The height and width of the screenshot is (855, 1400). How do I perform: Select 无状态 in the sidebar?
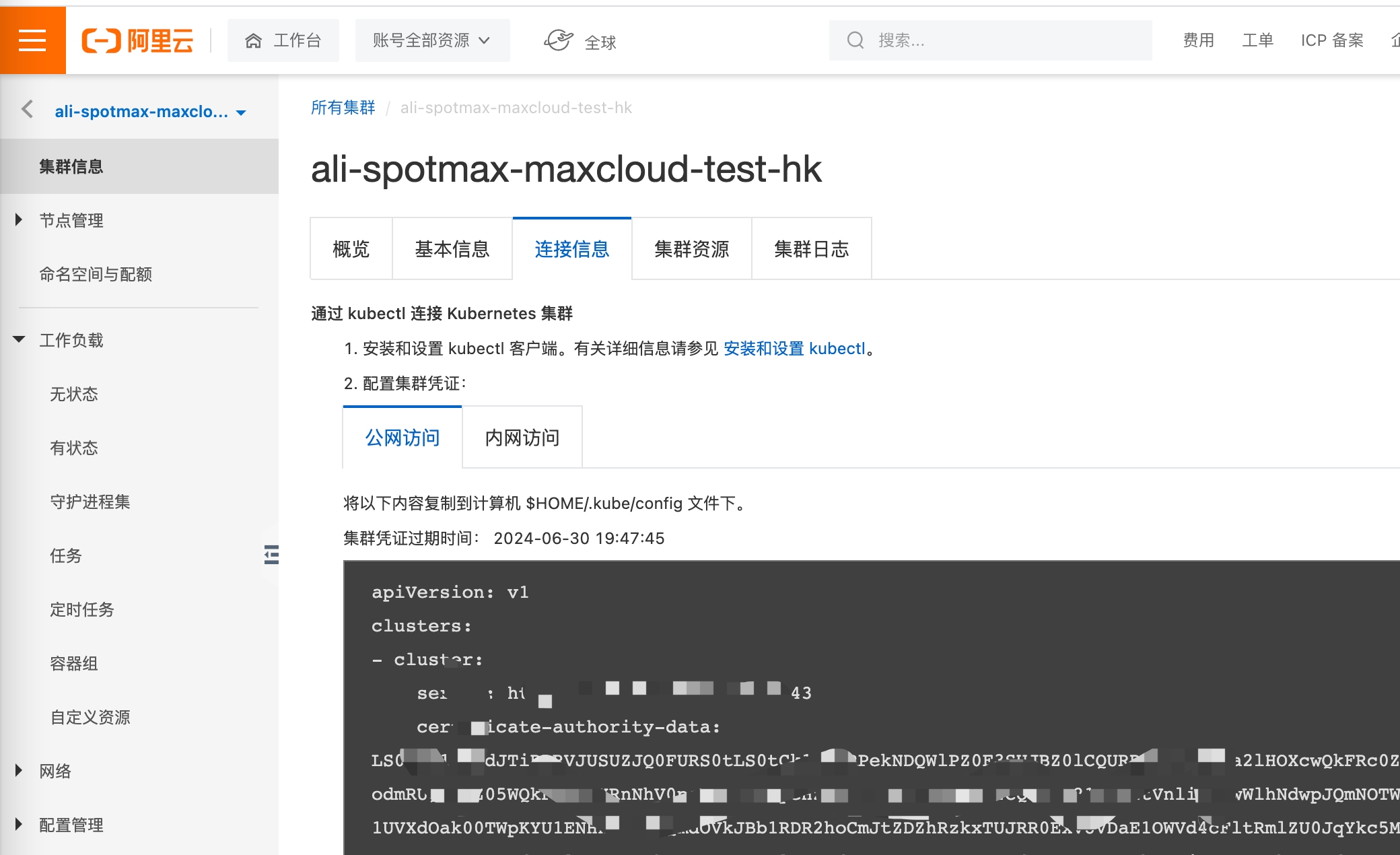point(74,394)
